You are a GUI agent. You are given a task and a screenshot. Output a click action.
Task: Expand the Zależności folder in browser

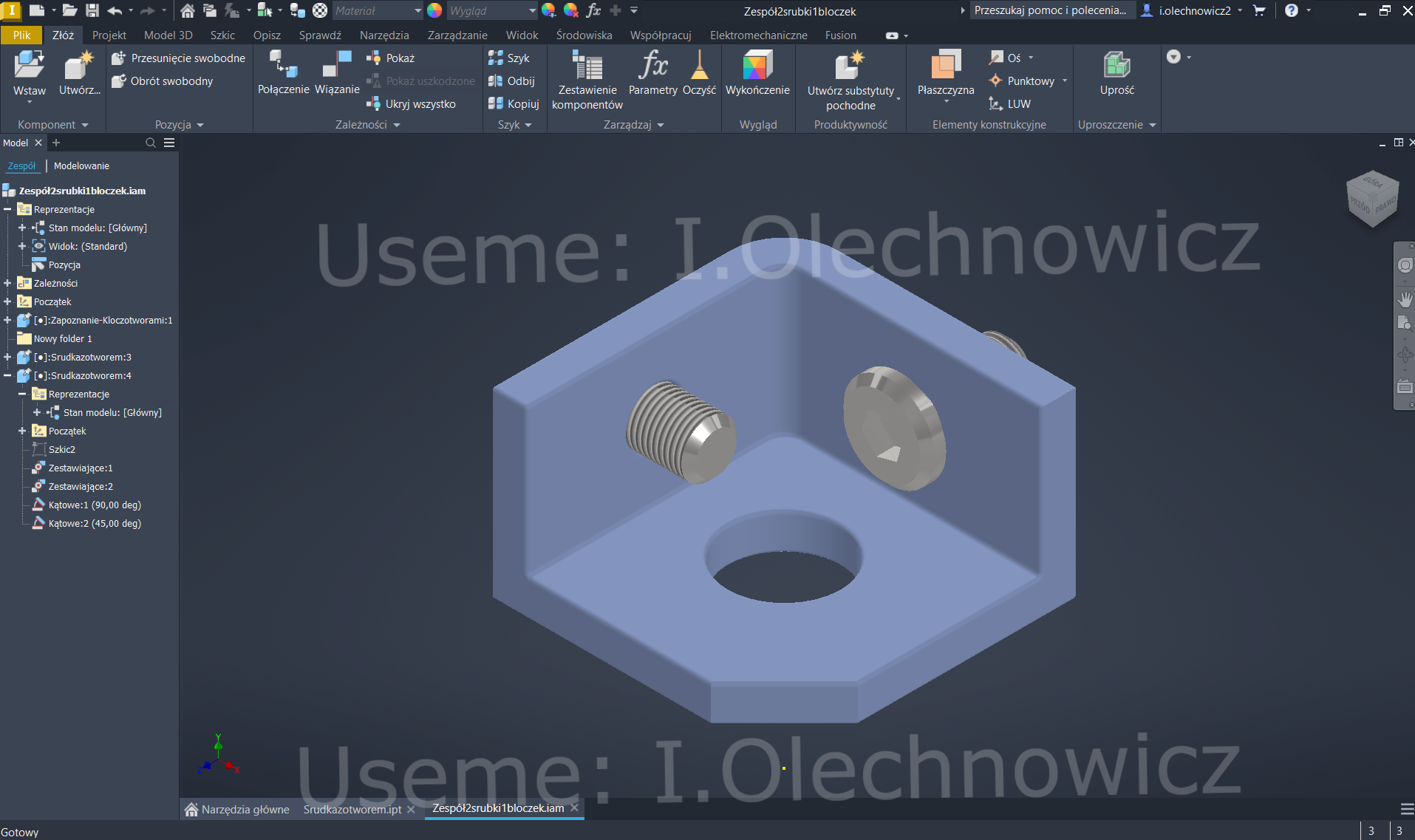coord(7,283)
